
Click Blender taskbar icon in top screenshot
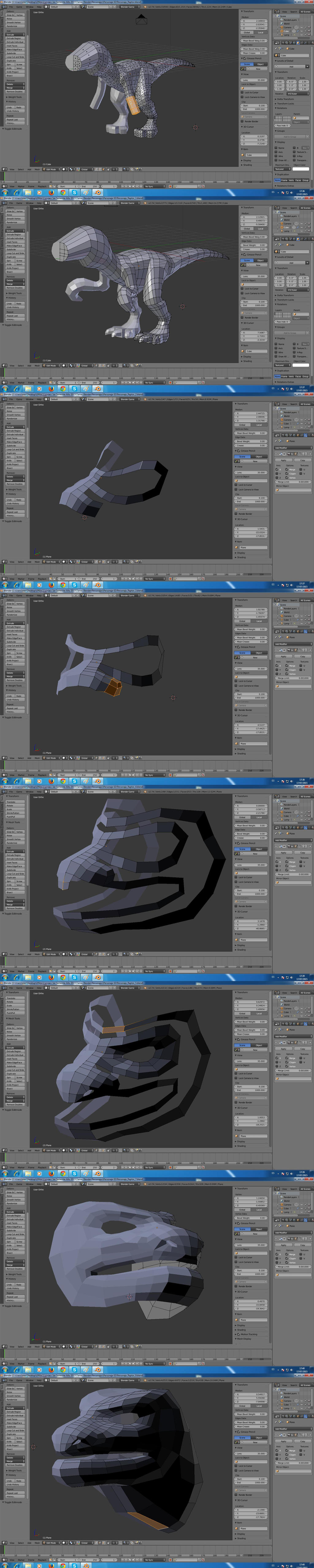pos(98,192)
